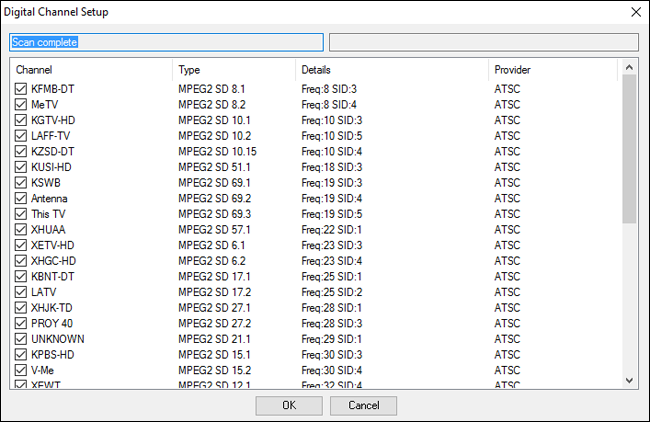Toggle the MeTV channel checkbox
Viewport: 650px width, 422px height.
(x=21, y=103)
